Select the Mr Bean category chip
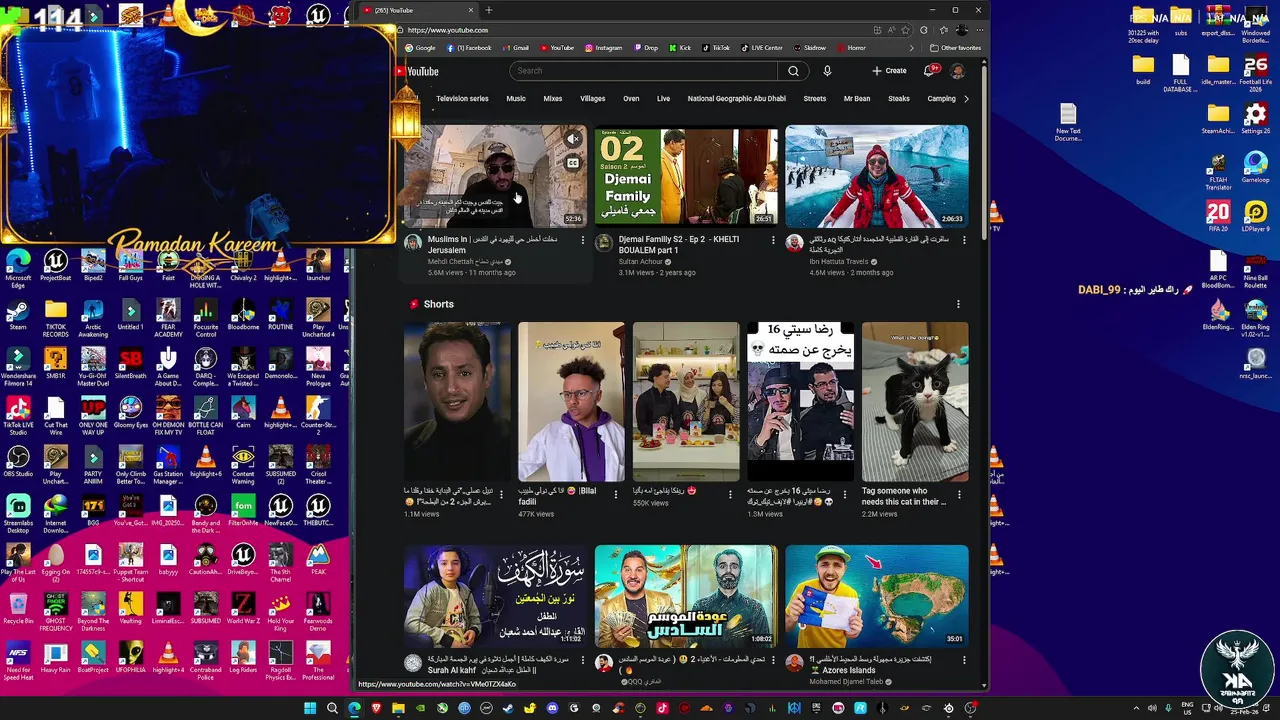 (857, 99)
